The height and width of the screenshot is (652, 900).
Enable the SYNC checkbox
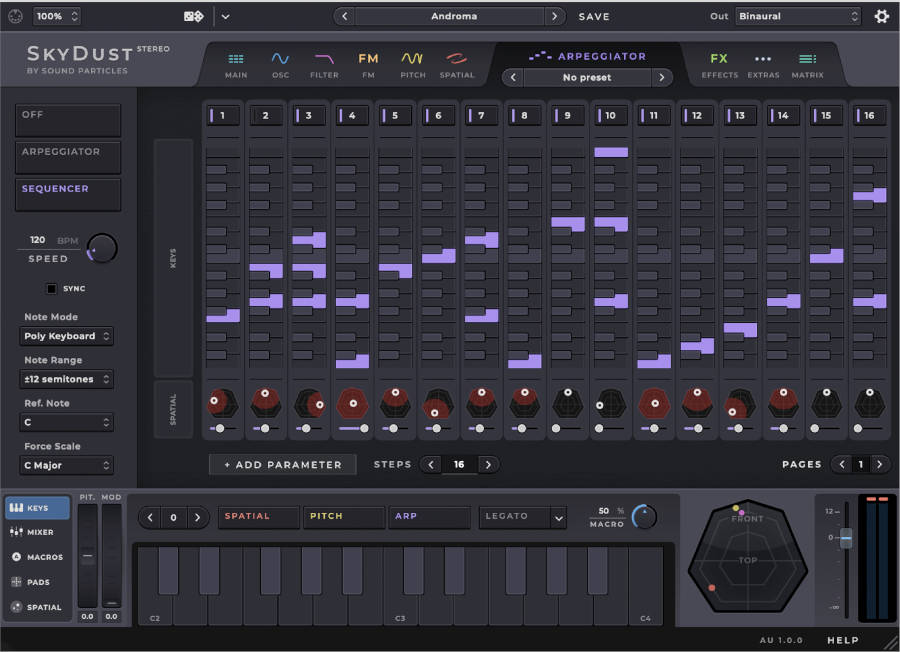(x=51, y=288)
